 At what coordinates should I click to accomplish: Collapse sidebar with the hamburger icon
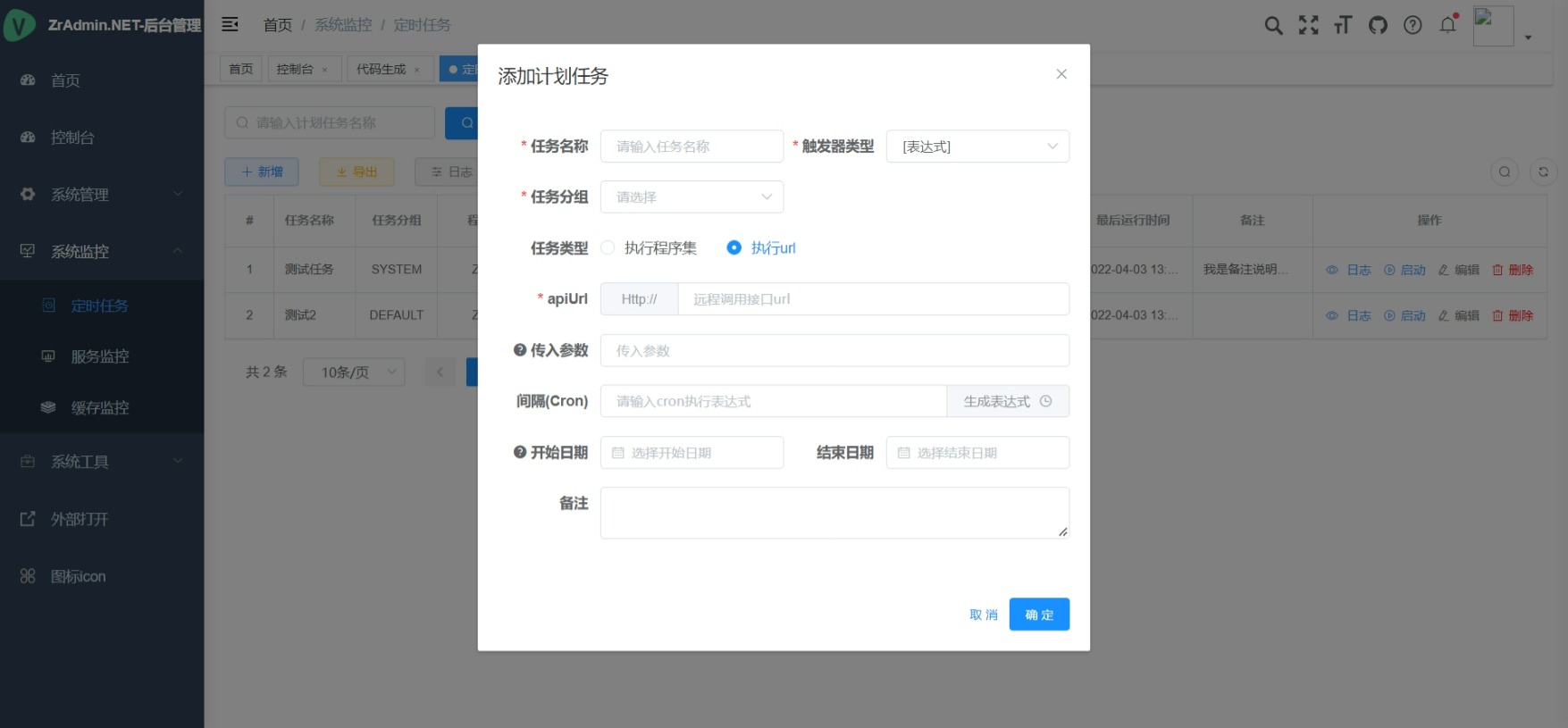(230, 25)
